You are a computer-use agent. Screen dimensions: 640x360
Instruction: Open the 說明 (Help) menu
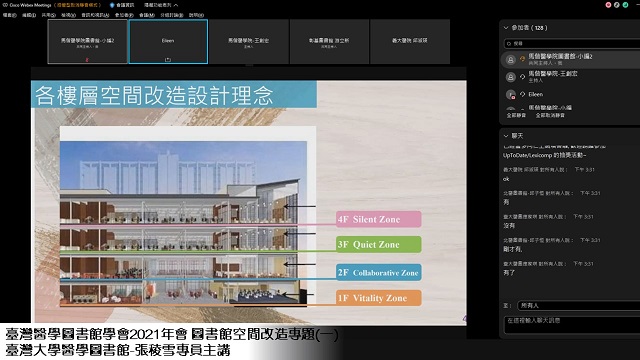point(196,15)
